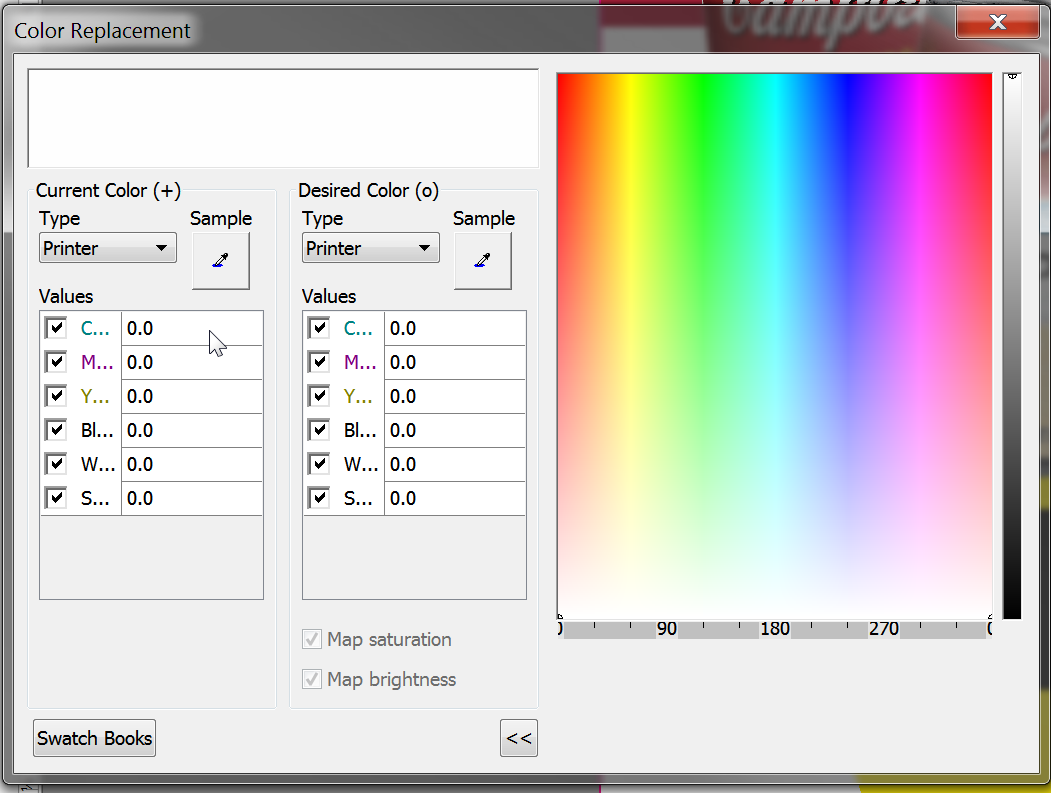This screenshot has height=793, width=1051.
Task: Click the Current Color eyedropper Sample button
Action: 221,261
